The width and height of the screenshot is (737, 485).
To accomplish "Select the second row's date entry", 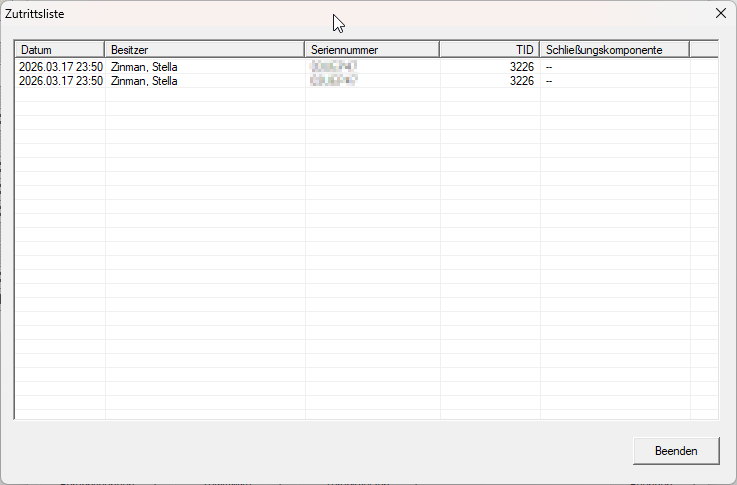I will pos(60,81).
